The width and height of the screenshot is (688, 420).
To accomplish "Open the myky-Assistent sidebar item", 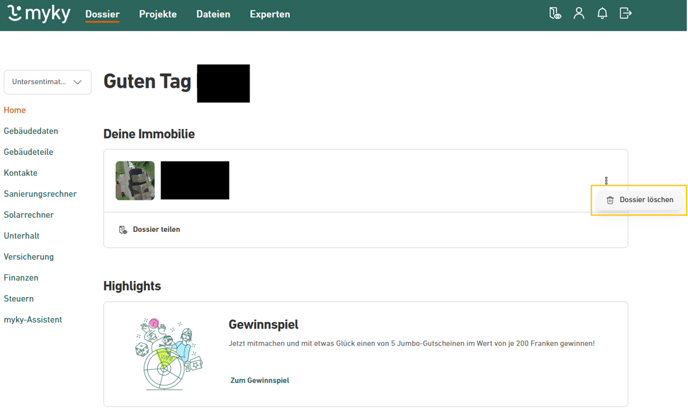I will [x=33, y=320].
